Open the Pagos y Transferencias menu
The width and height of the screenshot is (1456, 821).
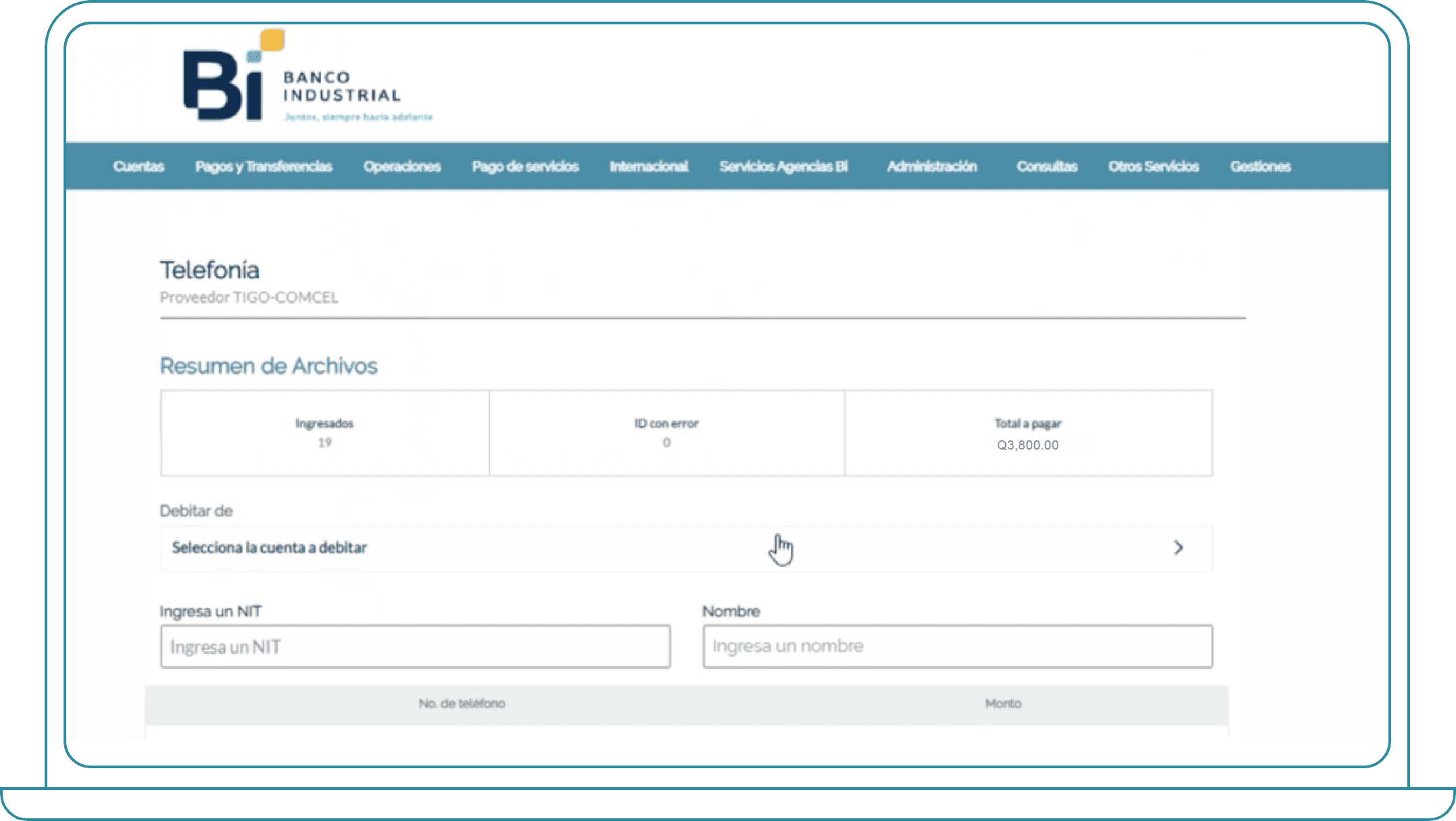(264, 166)
